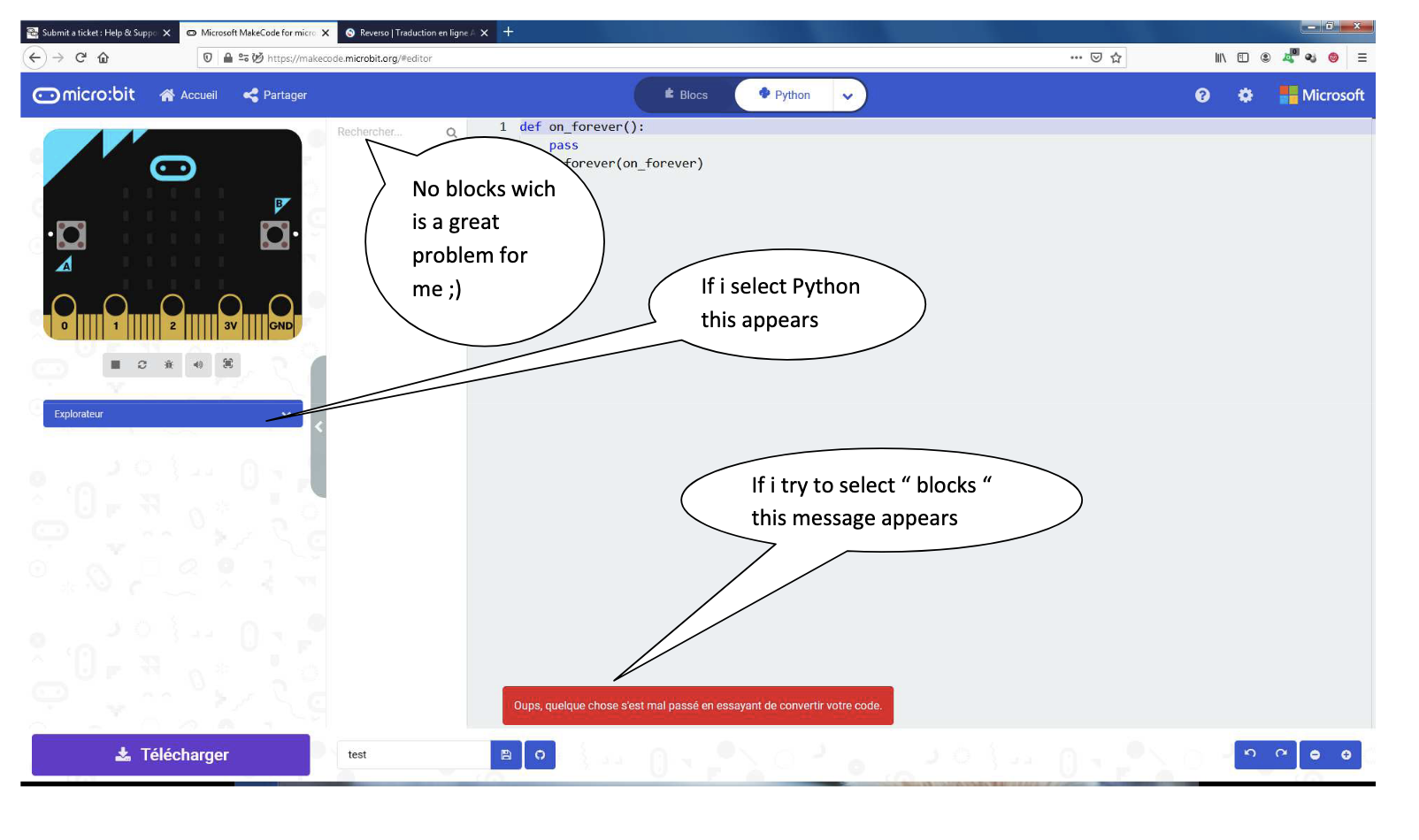Open Firefox library icon
This screenshot has height=840, width=1419.
(1221, 57)
